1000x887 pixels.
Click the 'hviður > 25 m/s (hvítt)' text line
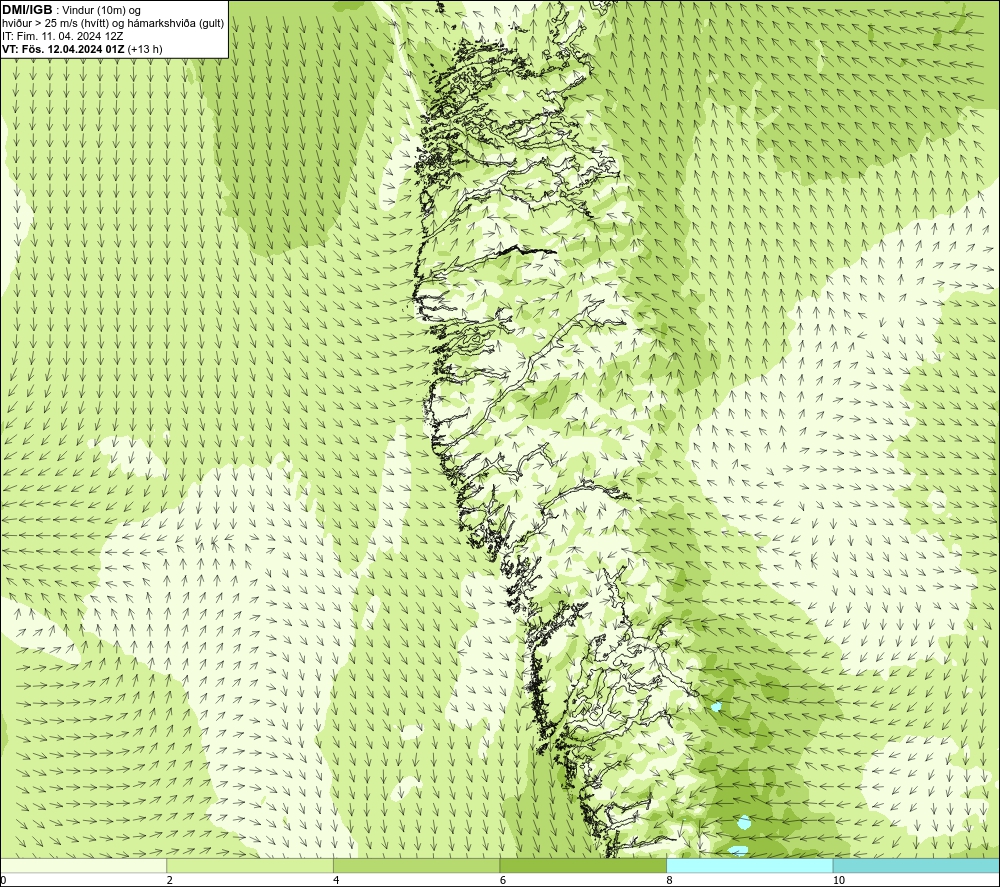tap(113, 24)
